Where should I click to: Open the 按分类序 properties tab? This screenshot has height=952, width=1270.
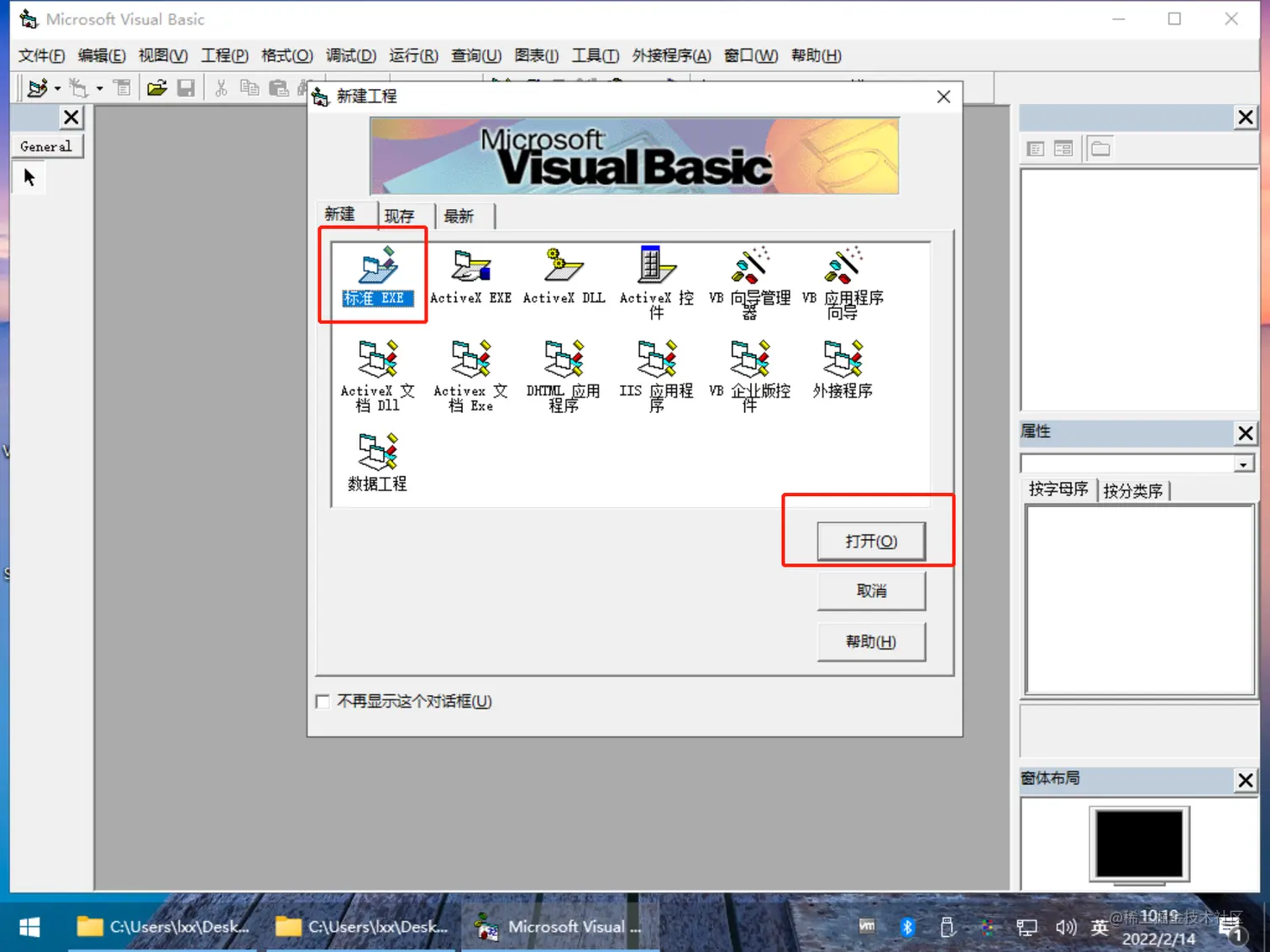1133,490
